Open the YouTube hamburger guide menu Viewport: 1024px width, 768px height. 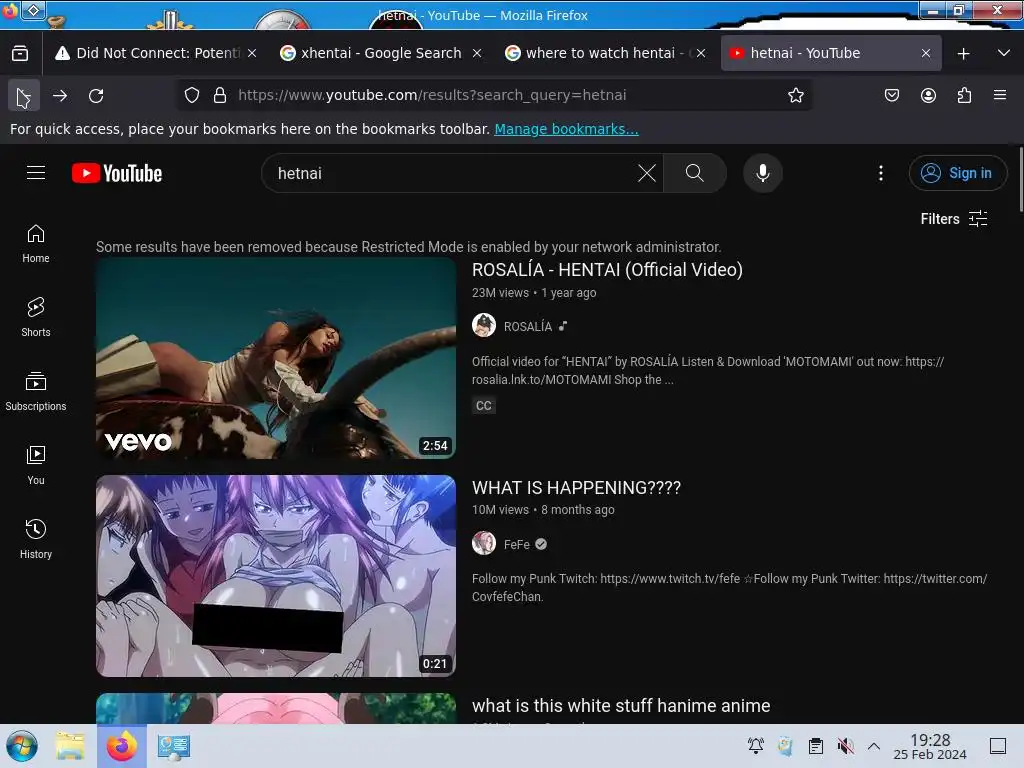[x=36, y=173]
